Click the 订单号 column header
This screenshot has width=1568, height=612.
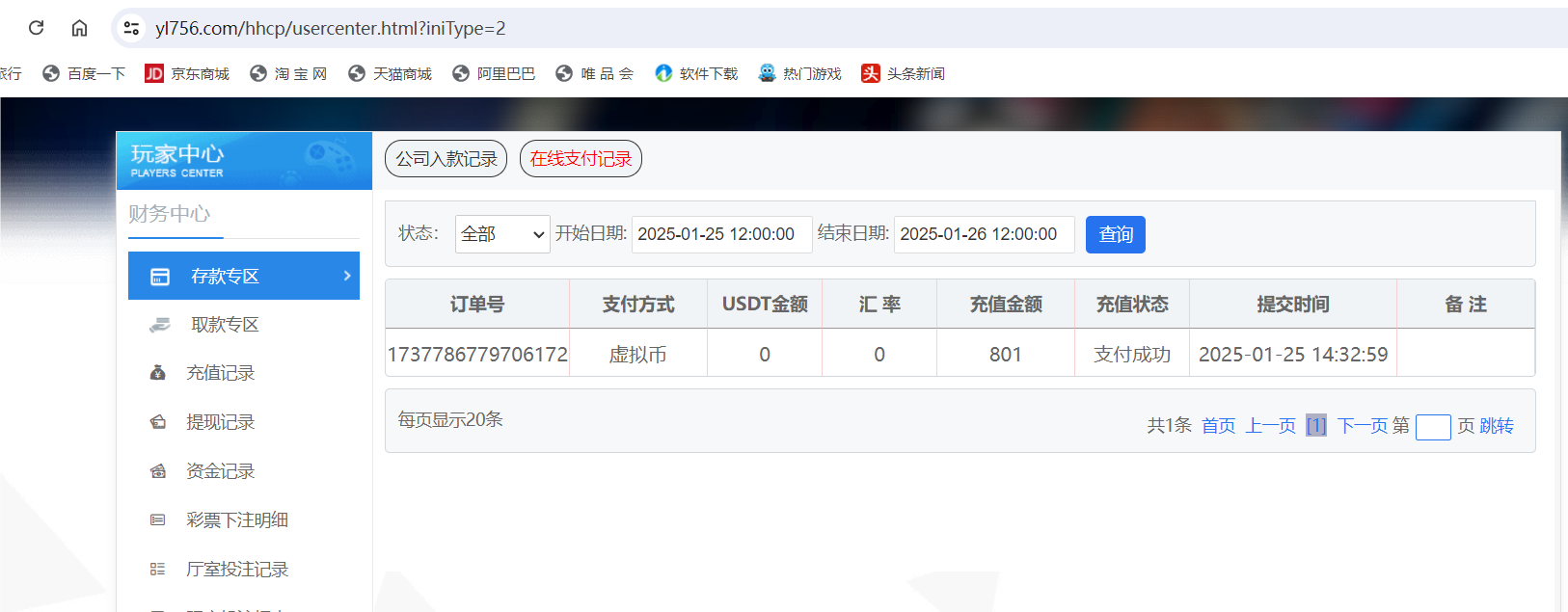click(477, 305)
